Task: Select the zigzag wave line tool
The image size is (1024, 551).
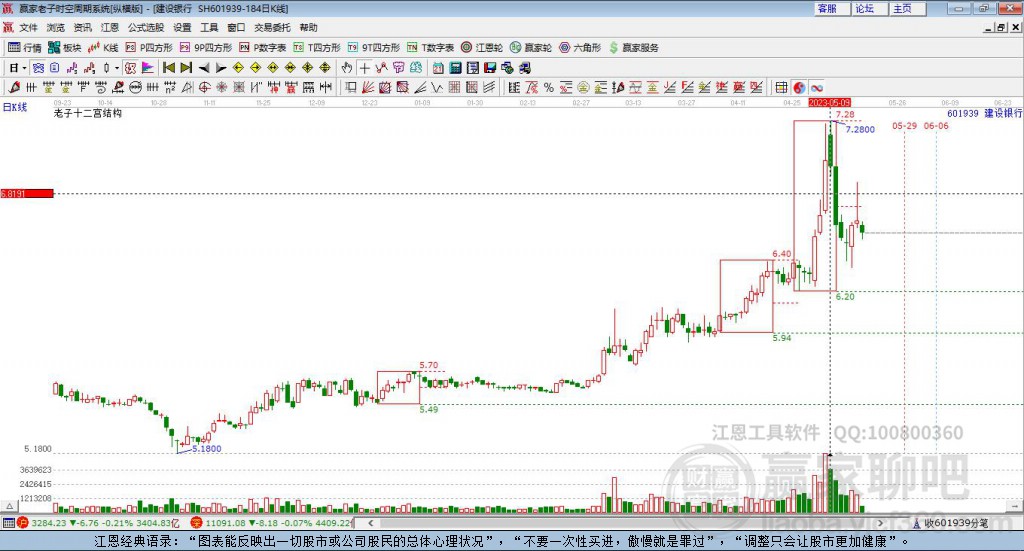Action: (437, 87)
